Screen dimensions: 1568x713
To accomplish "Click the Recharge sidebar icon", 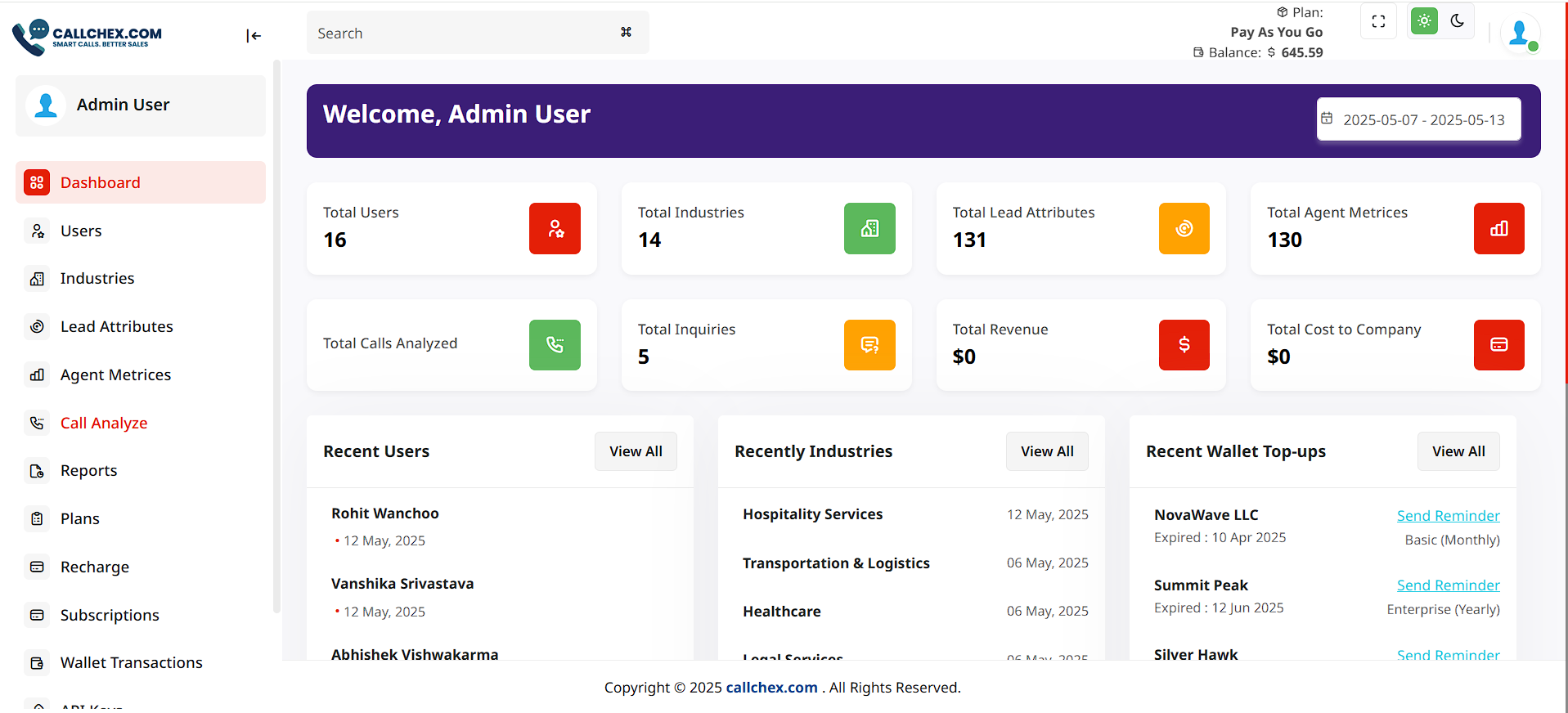I will tap(37, 567).
